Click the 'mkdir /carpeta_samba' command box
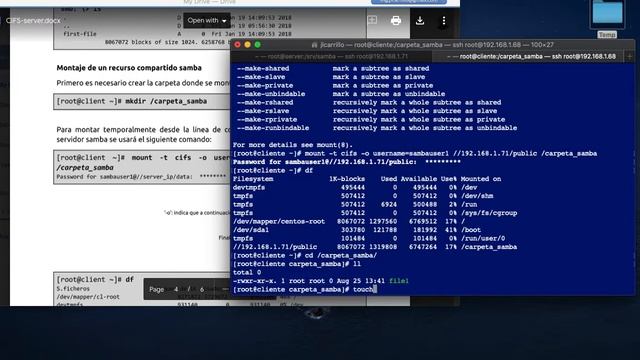640x360 pixels. click(x=142, y=102)
